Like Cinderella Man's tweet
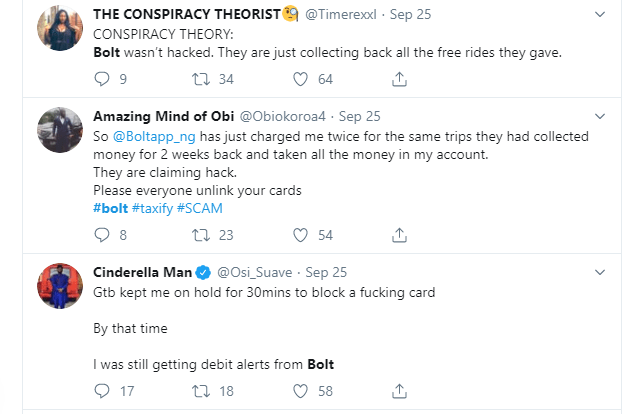Image resolution: width=625 pixels, height=414 pixels. coord(299,391)
